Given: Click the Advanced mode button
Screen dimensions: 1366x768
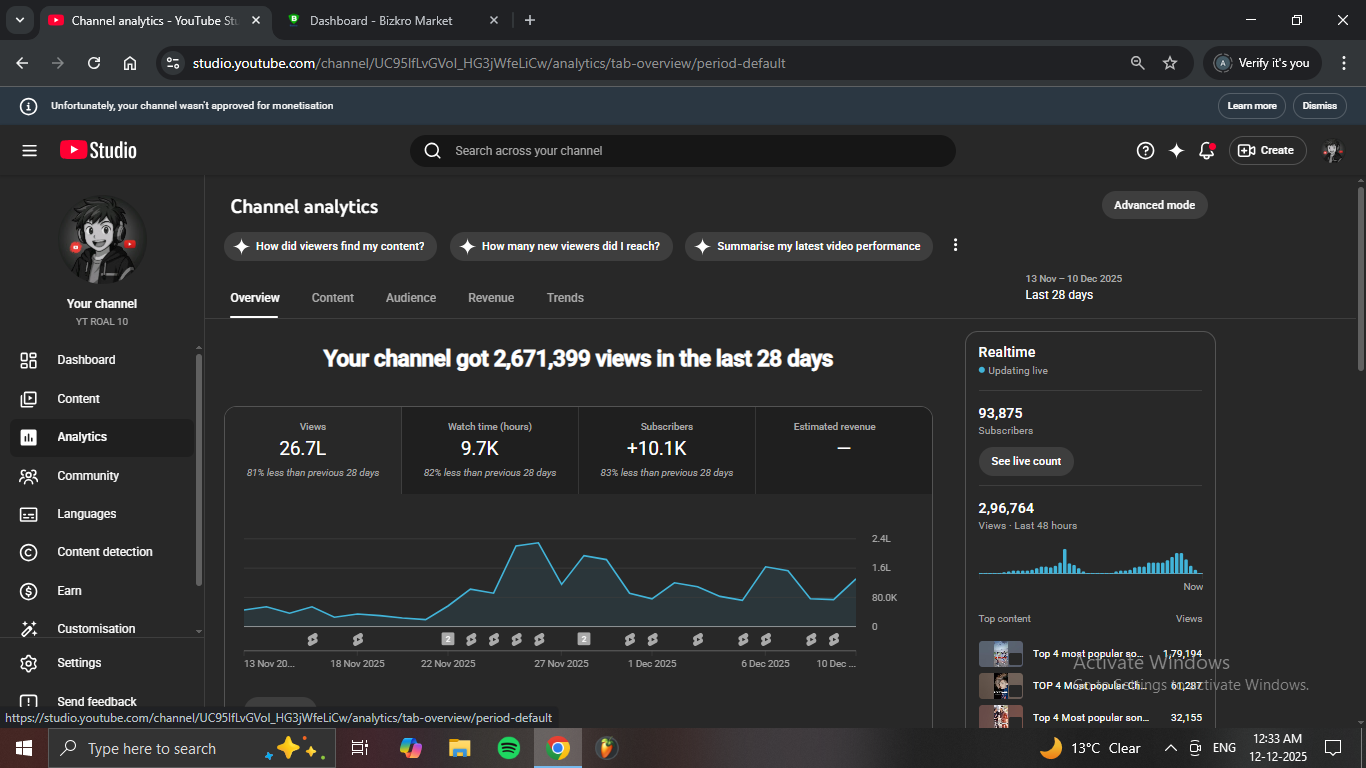Looking at the screenshot, I should click(x=1154, y=205).
